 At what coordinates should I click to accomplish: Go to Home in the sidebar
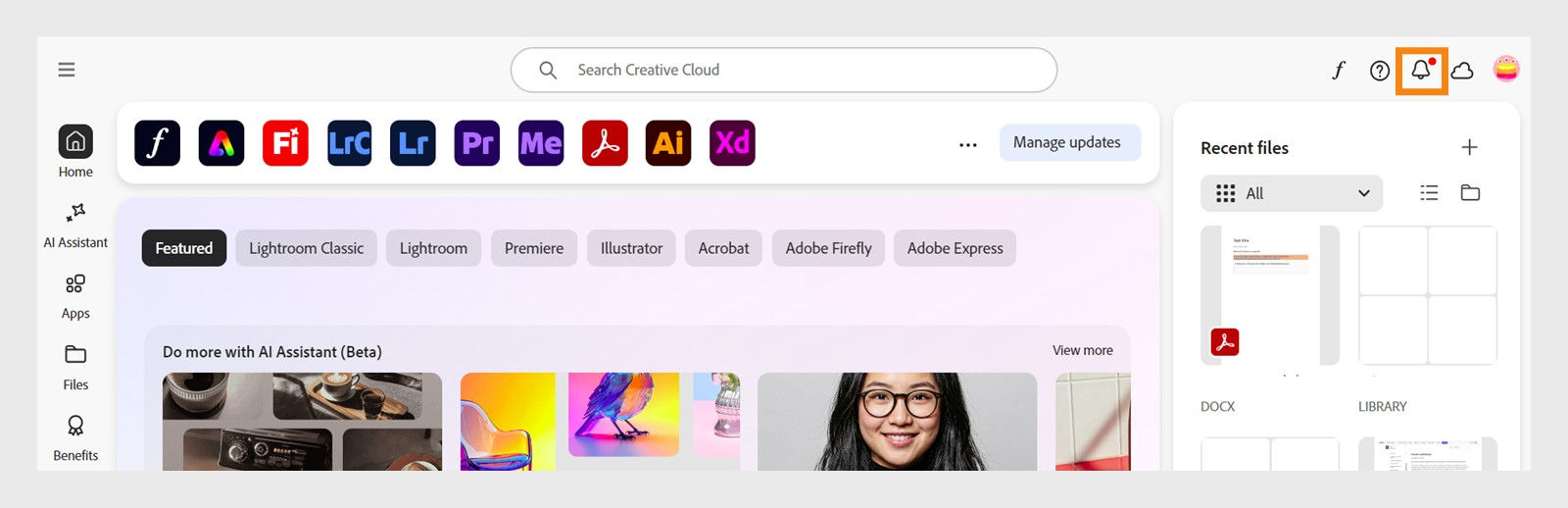click(75, 151)
